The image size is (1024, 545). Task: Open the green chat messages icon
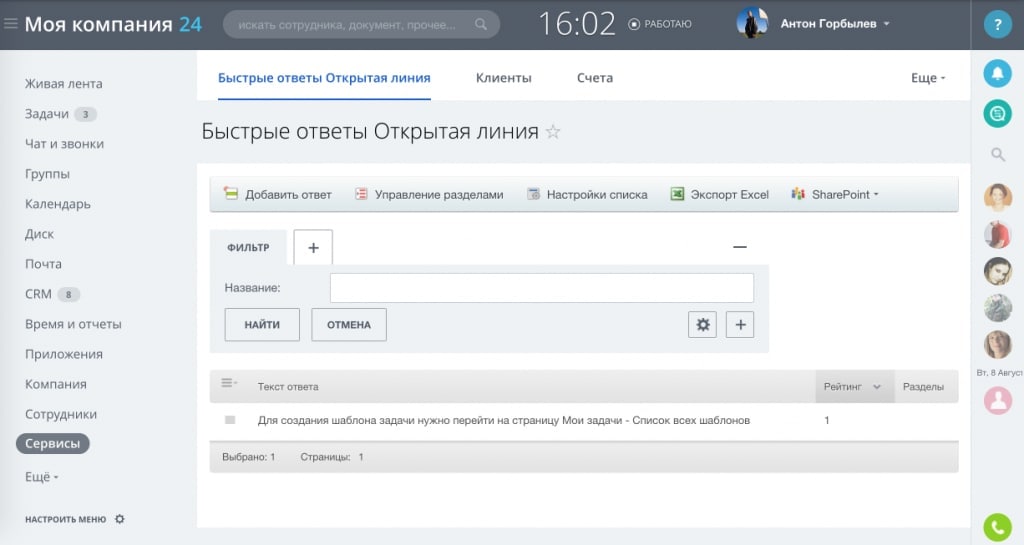[x=997, y=114]
